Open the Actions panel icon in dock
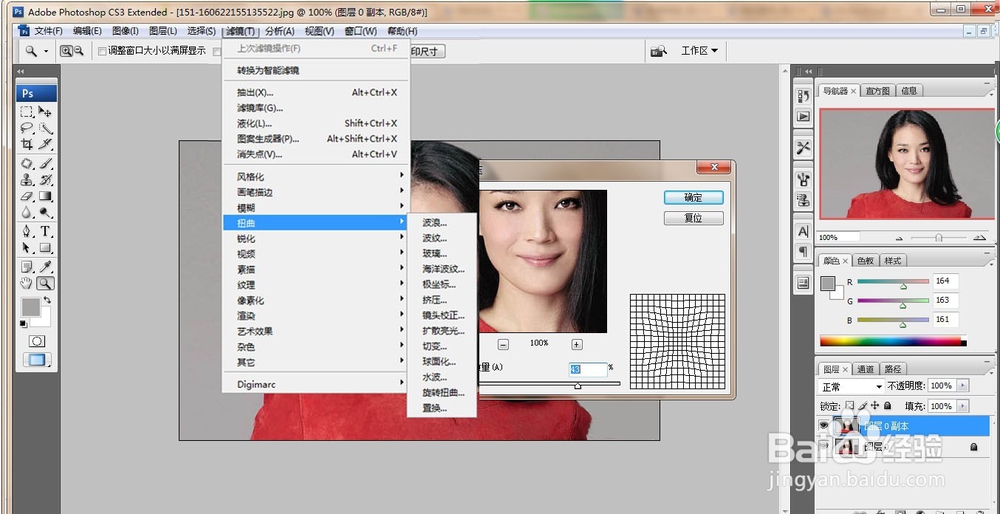Screen dimensions: 1000x514 (803, 117)
